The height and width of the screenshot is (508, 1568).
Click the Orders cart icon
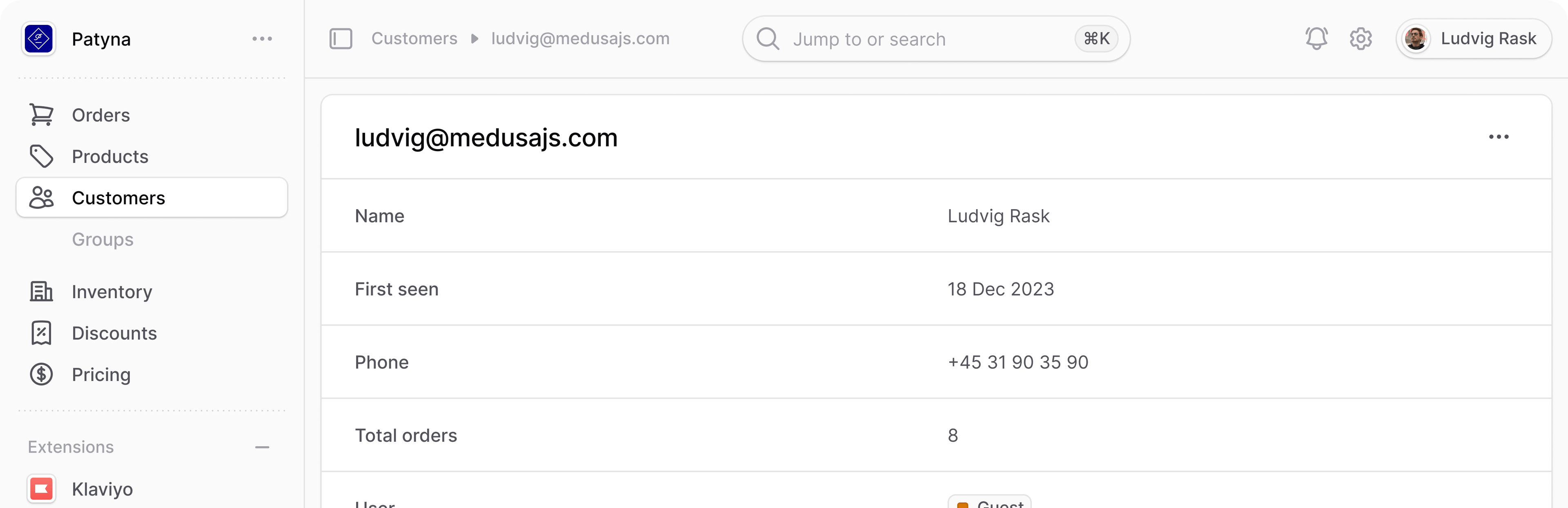[x=41, y=115]
